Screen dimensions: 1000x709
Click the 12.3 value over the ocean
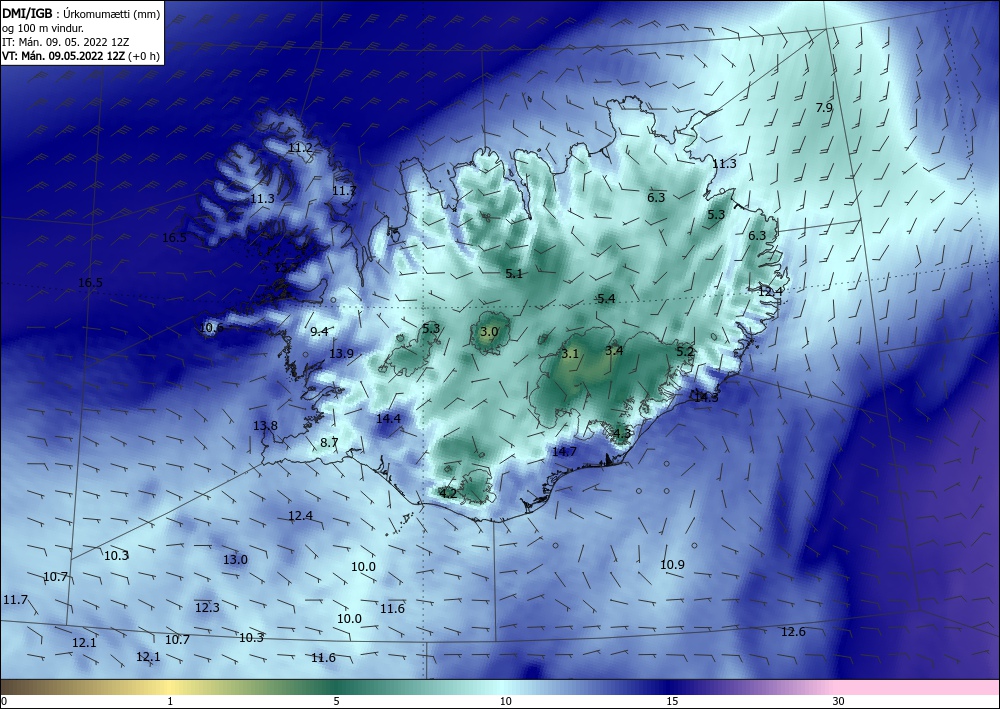(x=207, y=608)
